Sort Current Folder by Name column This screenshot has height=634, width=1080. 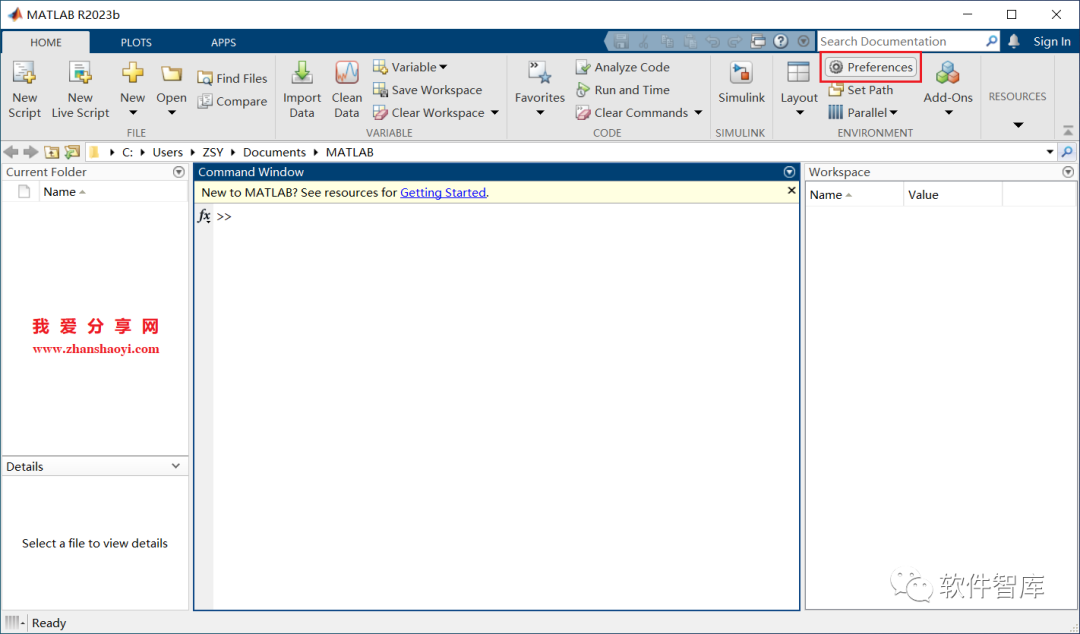click(x=64, y=192)
